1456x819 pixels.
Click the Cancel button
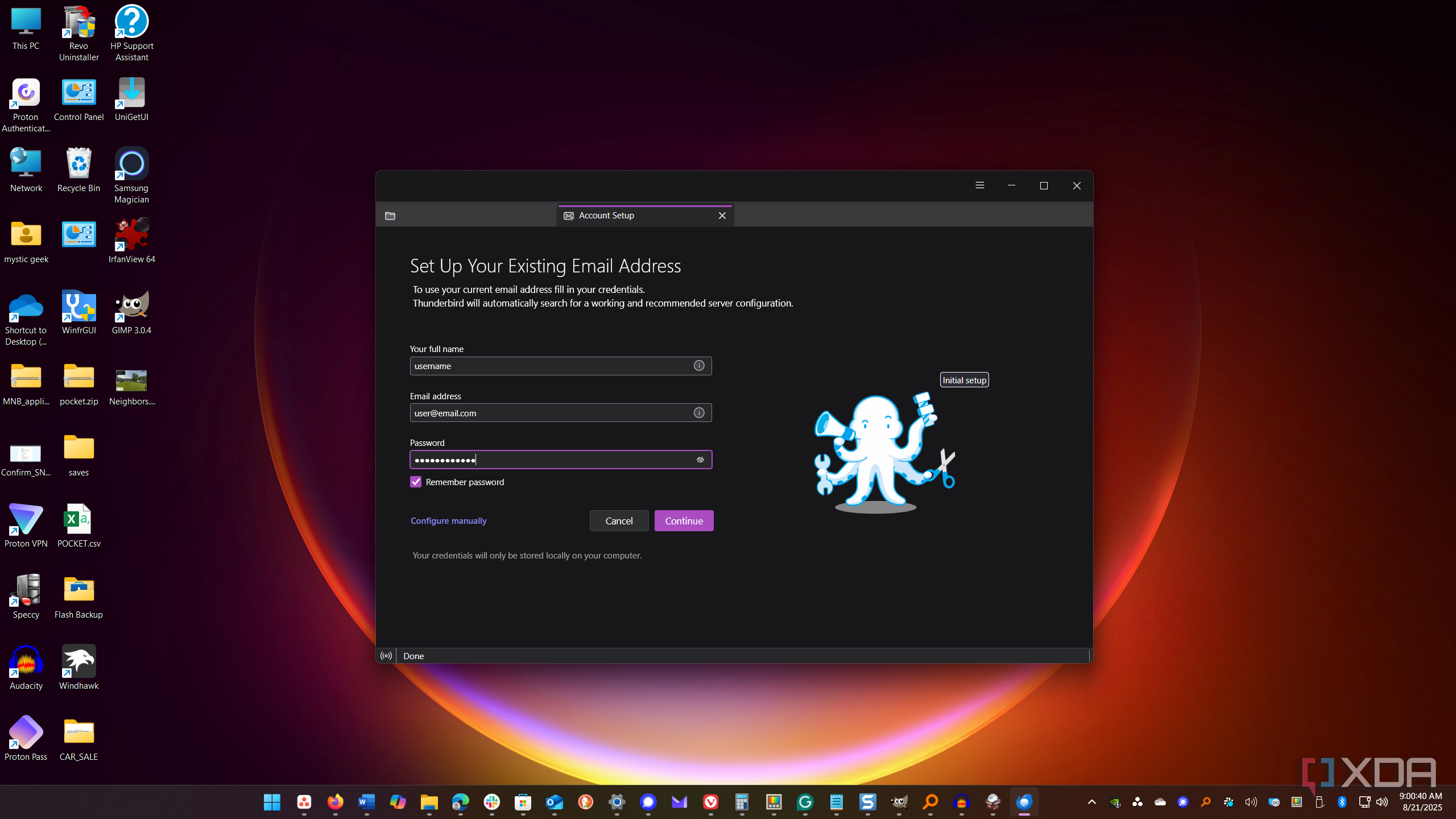(619, 520)
